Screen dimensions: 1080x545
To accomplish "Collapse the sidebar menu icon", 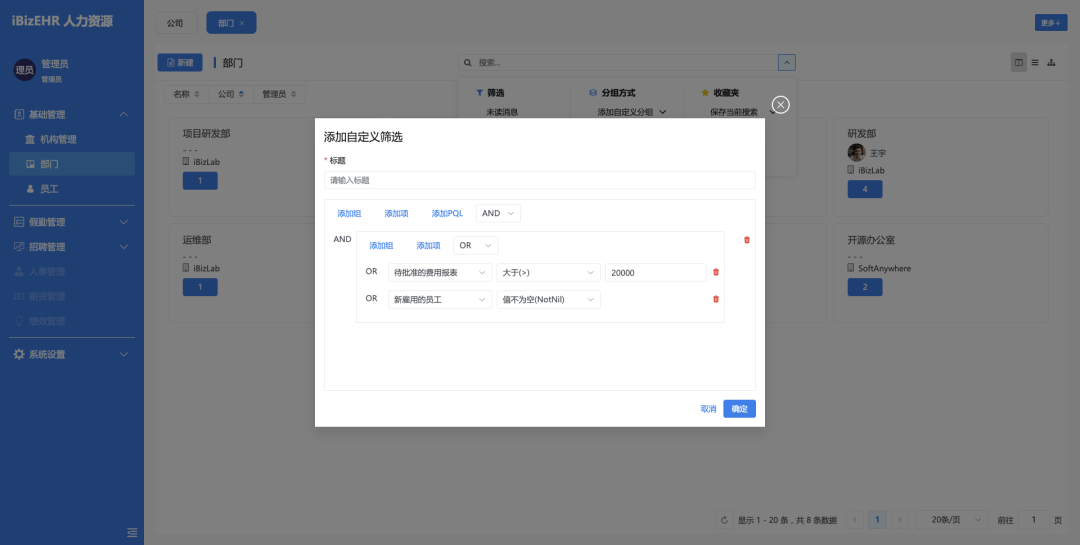I will [x=131, y=532].
